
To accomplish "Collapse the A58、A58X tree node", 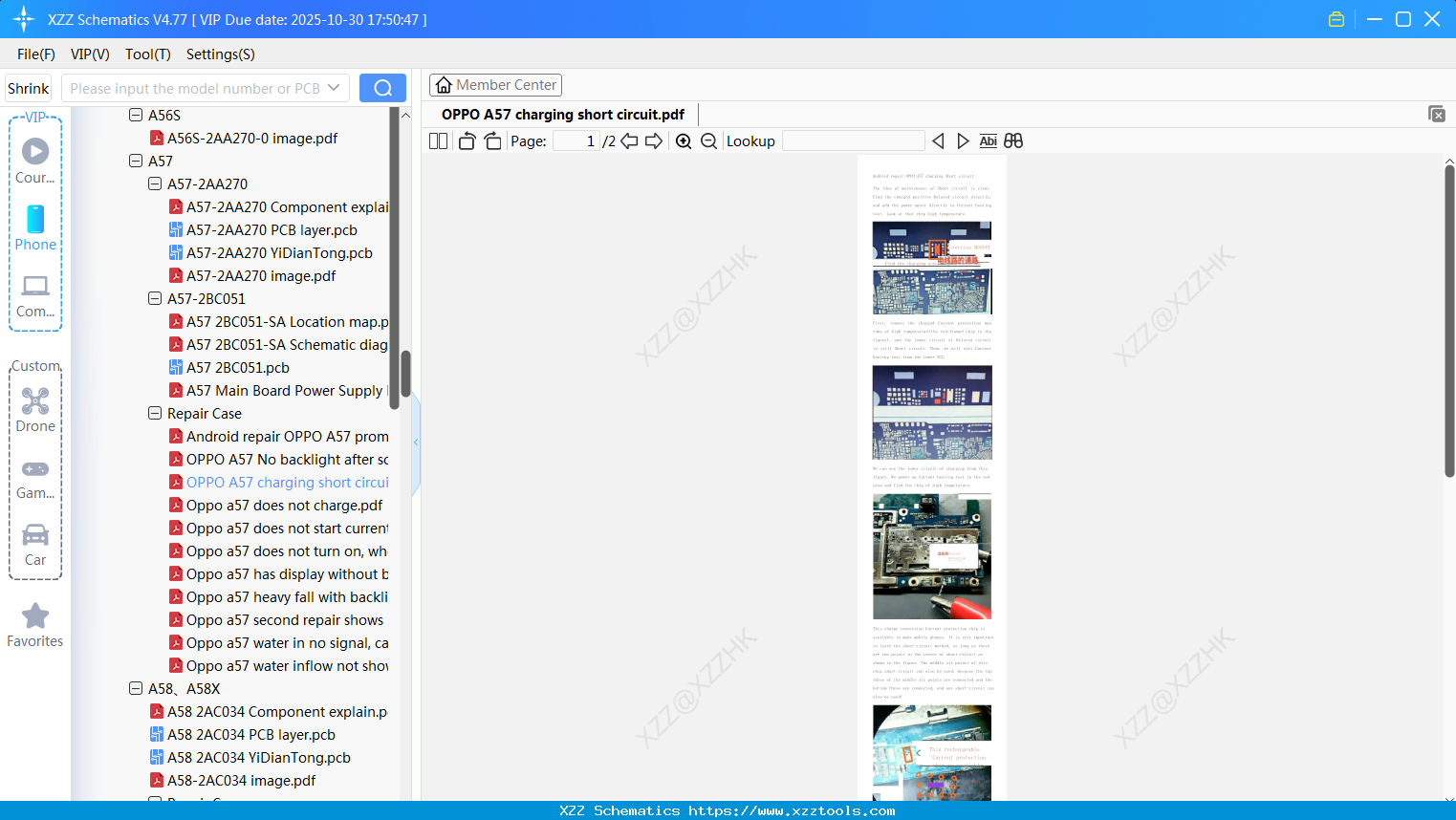I will click(x=136, y=688).
